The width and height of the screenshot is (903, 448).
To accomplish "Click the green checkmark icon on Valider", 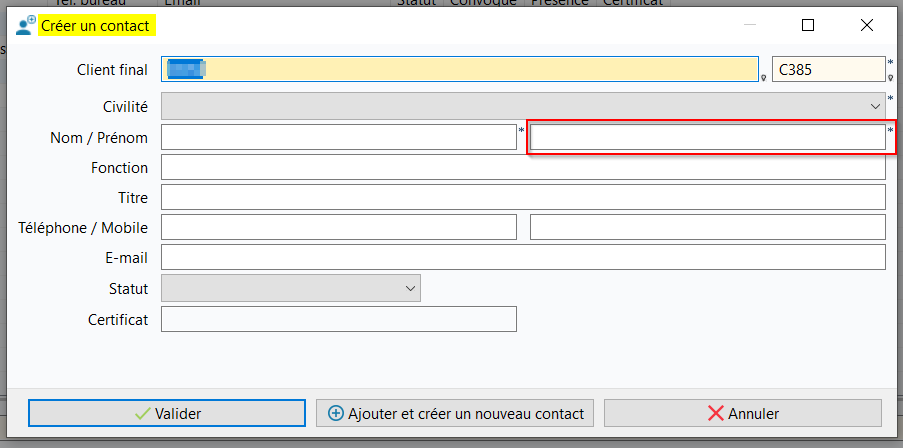I will coord(142,413).
